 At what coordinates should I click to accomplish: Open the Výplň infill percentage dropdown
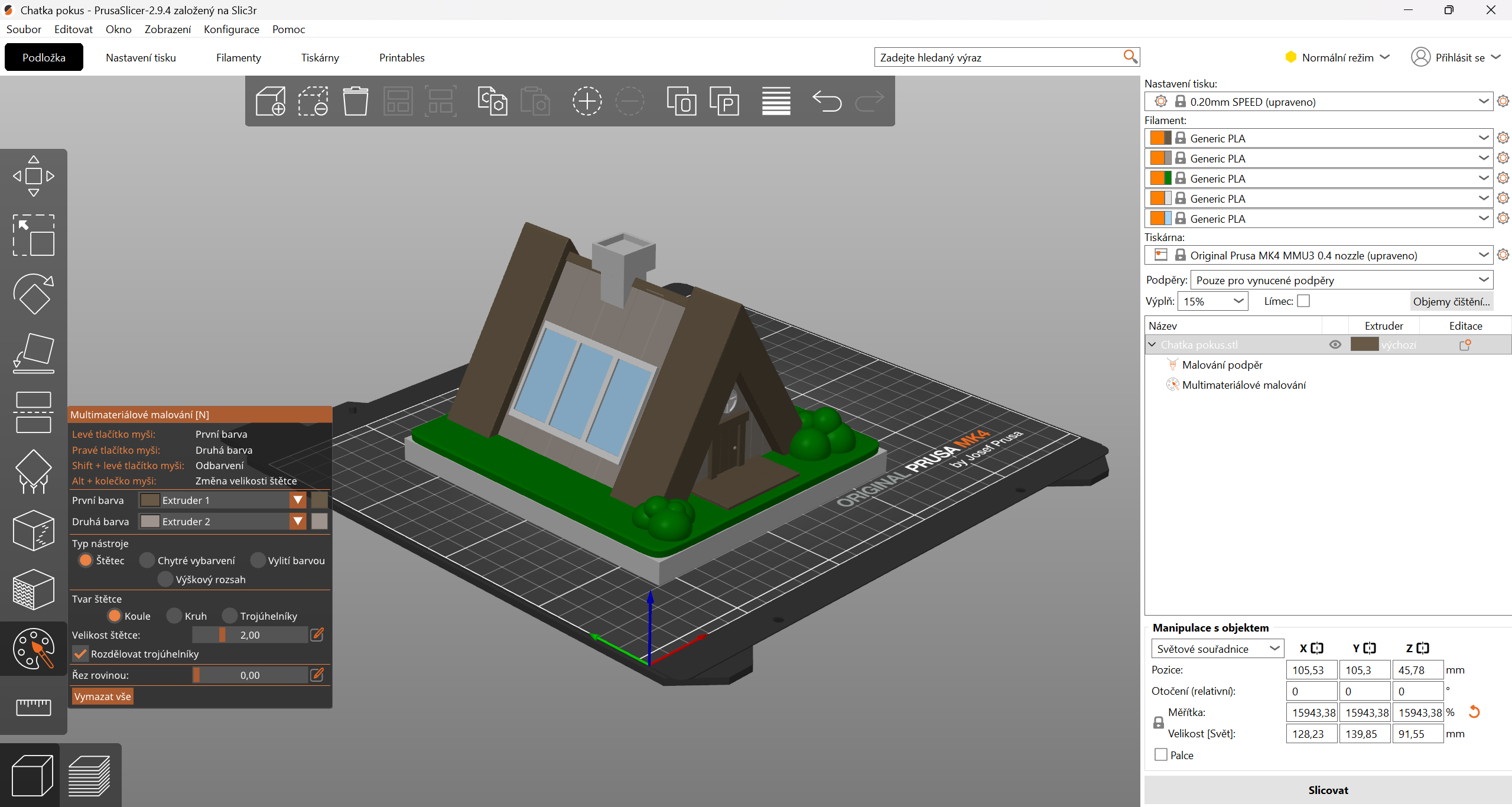coord(1238,301)
